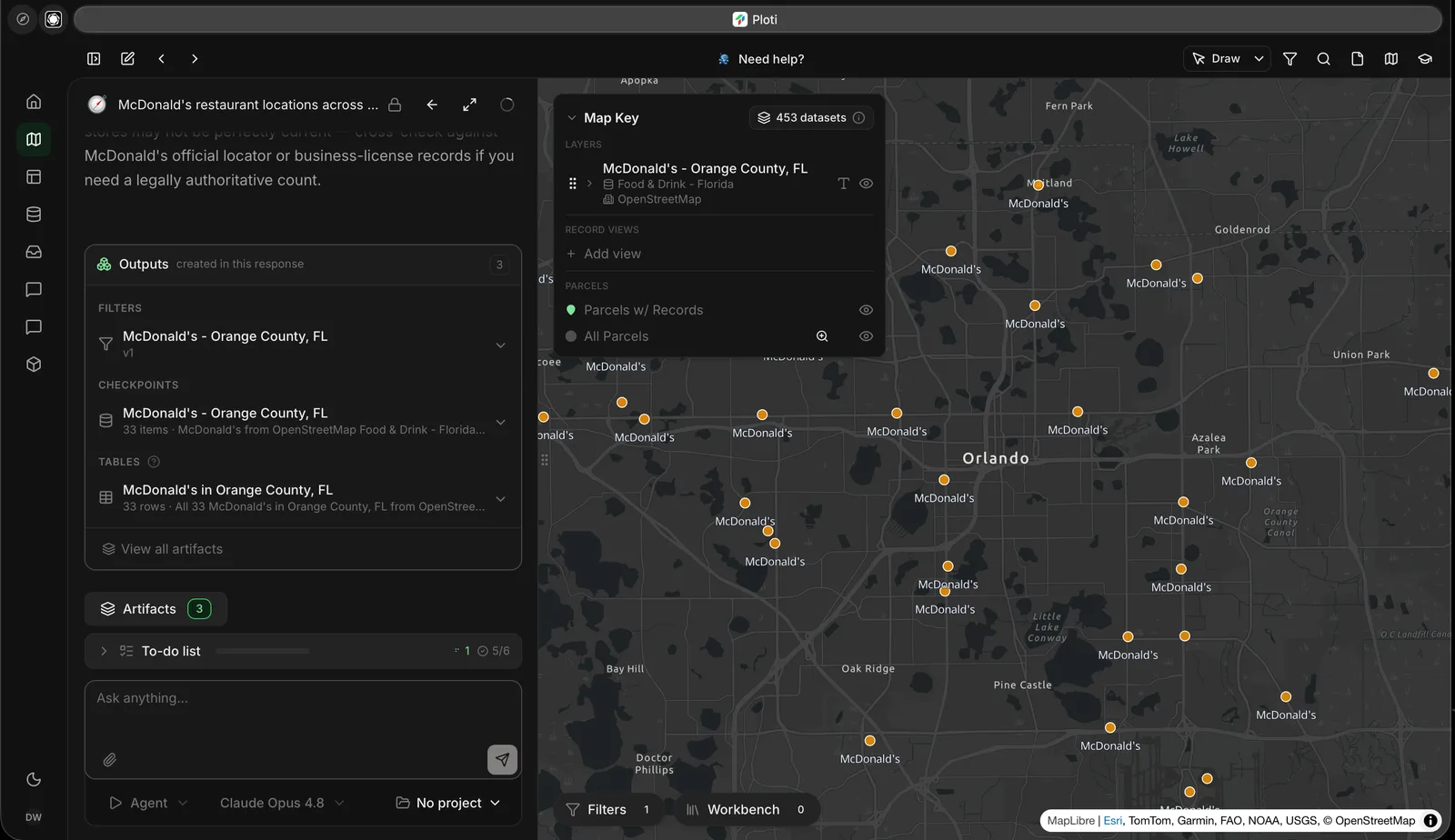This screenshot has width=1455, height=840.
Task: Expand the McDonald's checkpoint with 33 items
Action: [x=500, y=422]
